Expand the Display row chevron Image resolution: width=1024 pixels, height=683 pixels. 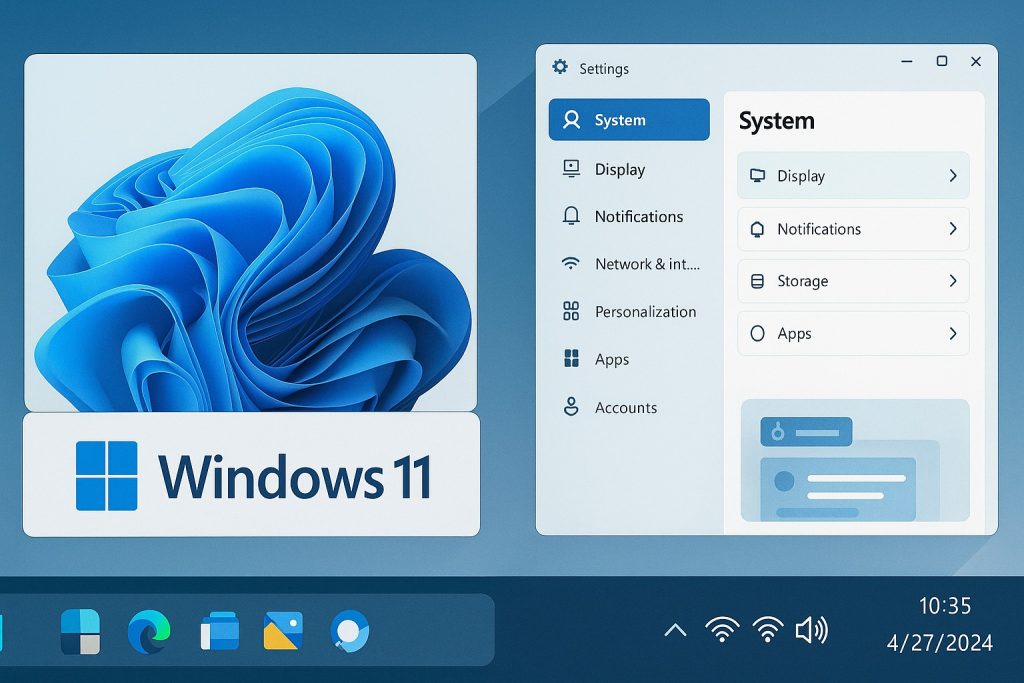point(952,176)
